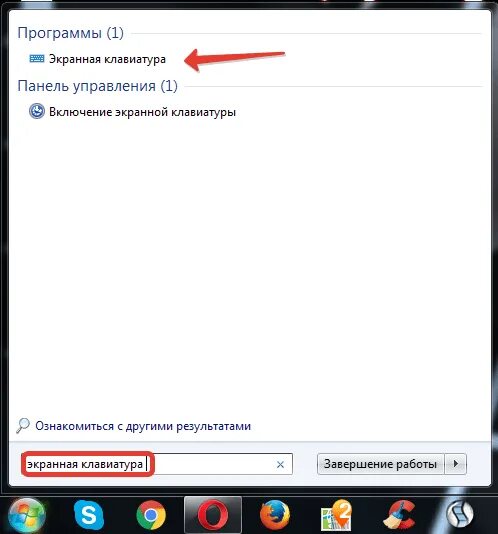The image size is (498, 534).
Task: Expand the shutdown options arrow
Action: [x=456, y=464]
